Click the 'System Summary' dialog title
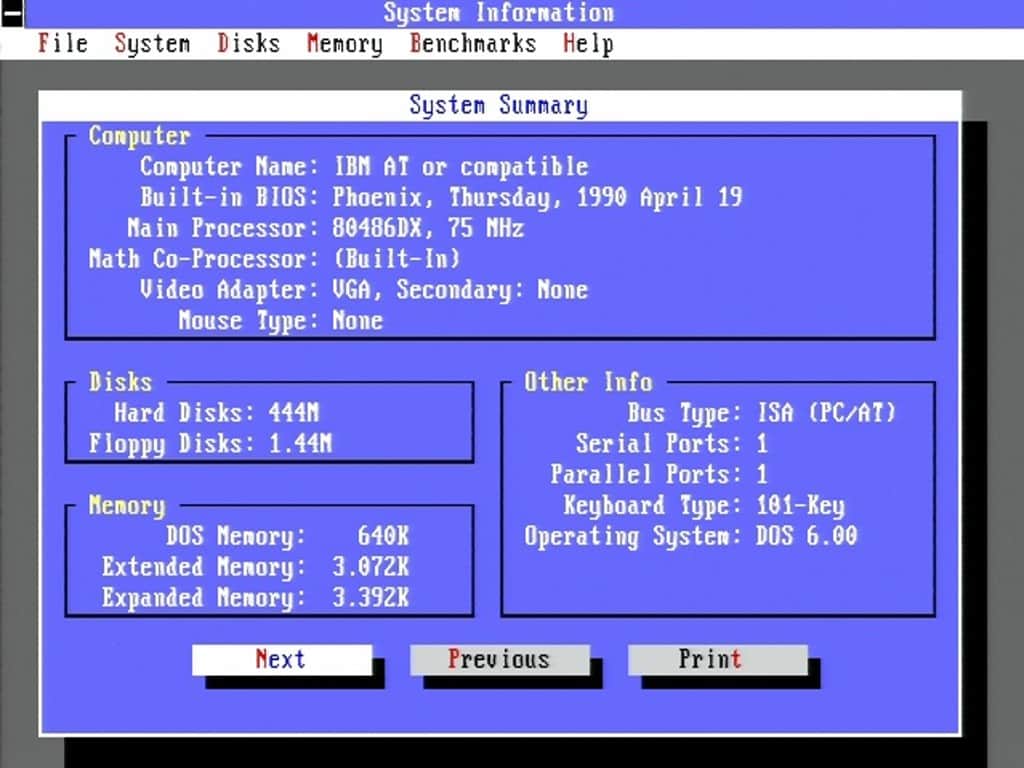 coord(498,105)
